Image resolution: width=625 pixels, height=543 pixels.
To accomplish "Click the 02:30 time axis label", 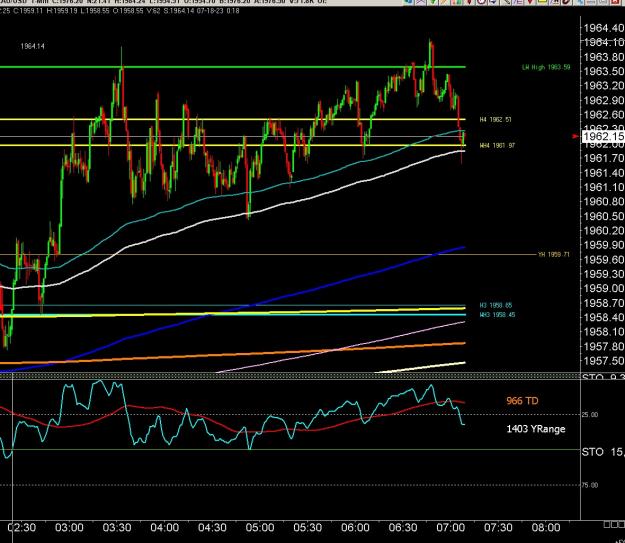I will coord(22,528).
